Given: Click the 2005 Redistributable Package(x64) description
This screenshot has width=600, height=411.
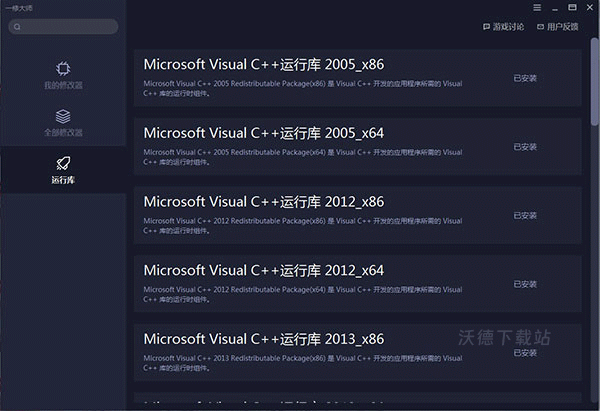Looking at the screenshot, I should [303, 157].
